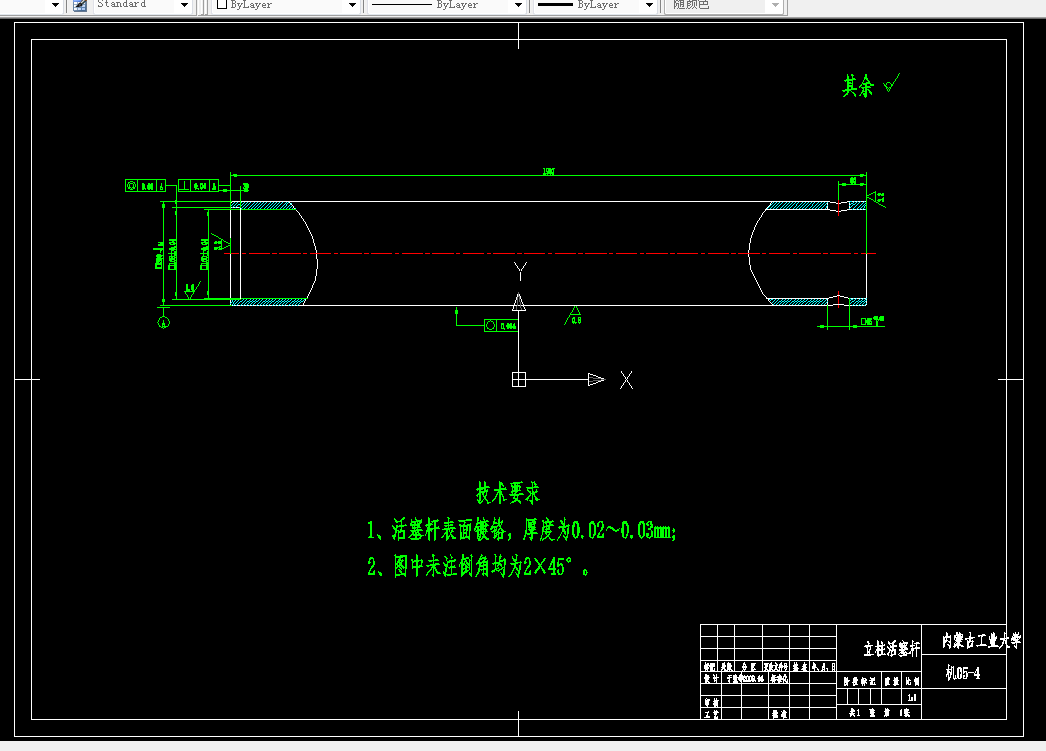Click the UCS origin square marker
Screen dimensions: 1046x751
coord(518,380)
